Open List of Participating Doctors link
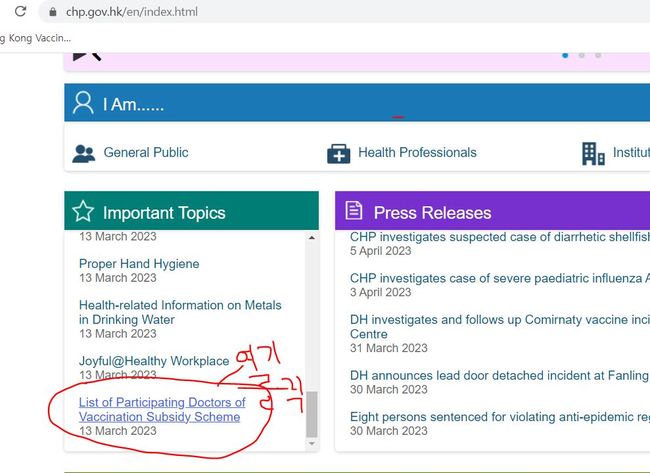 click(x=161, y=409)
